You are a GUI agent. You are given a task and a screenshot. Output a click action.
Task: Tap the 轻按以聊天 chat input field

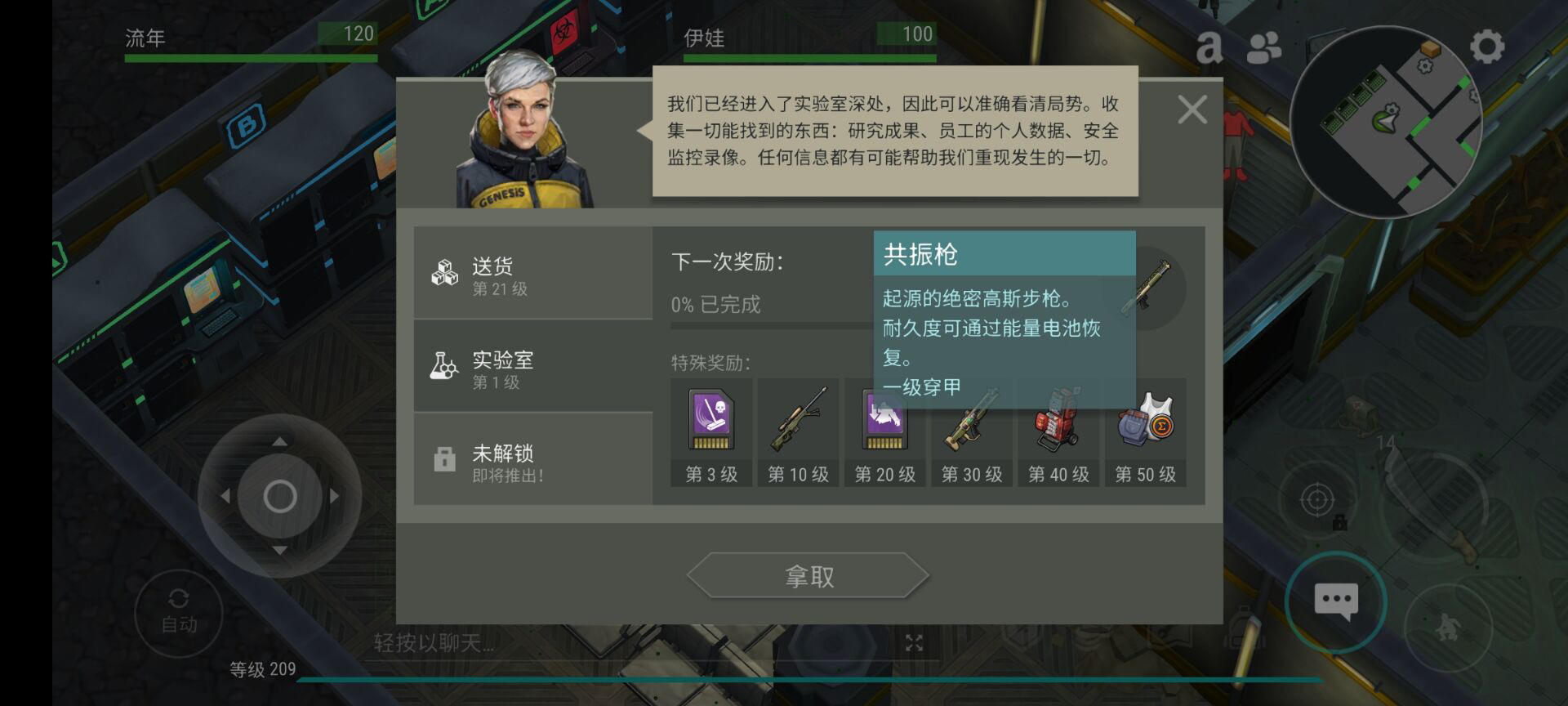[x=637, y=643]
